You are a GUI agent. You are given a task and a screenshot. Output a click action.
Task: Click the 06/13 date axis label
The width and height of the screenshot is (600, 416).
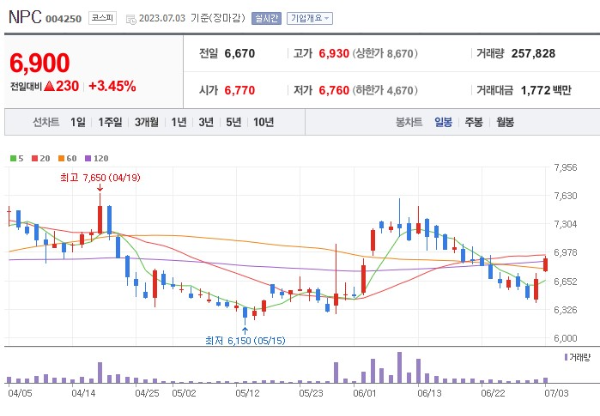pyautogui.click(x=429, y=393)
